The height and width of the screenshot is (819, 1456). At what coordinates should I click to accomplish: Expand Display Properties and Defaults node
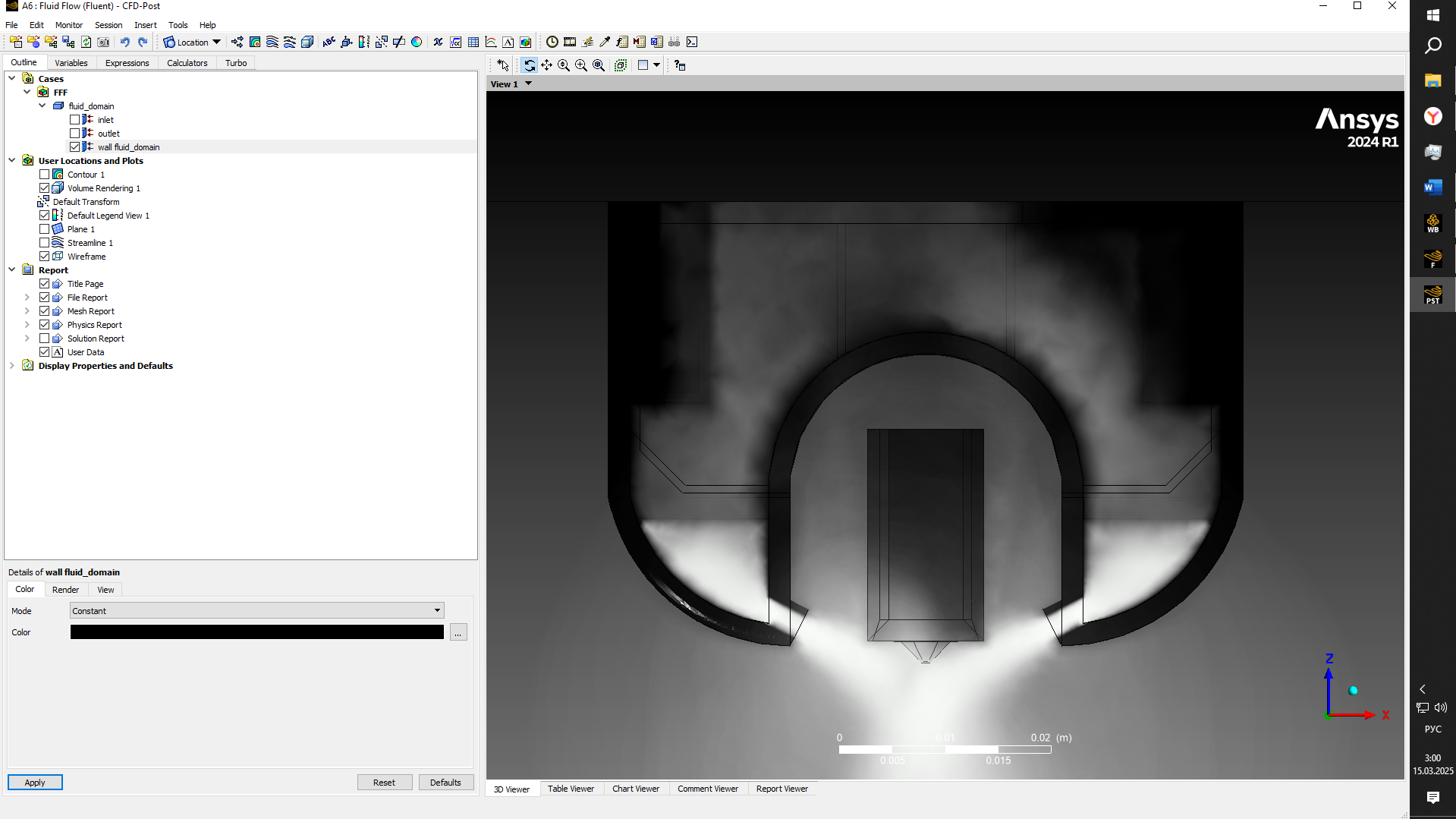click(12, 366)
